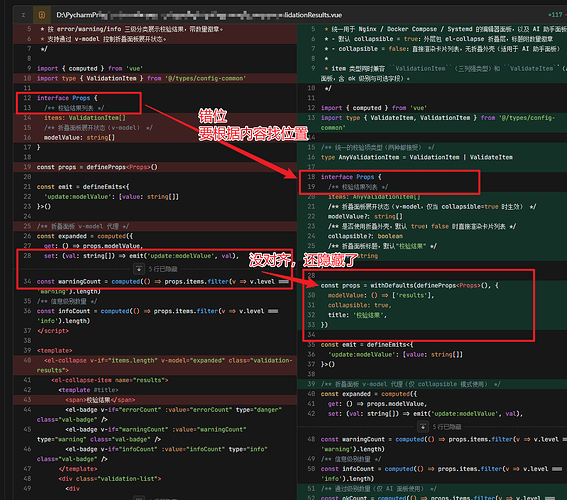567x500 pixels.
Task: Click the modified-file icon in the diff header
Action: click(x=42, y=15)
